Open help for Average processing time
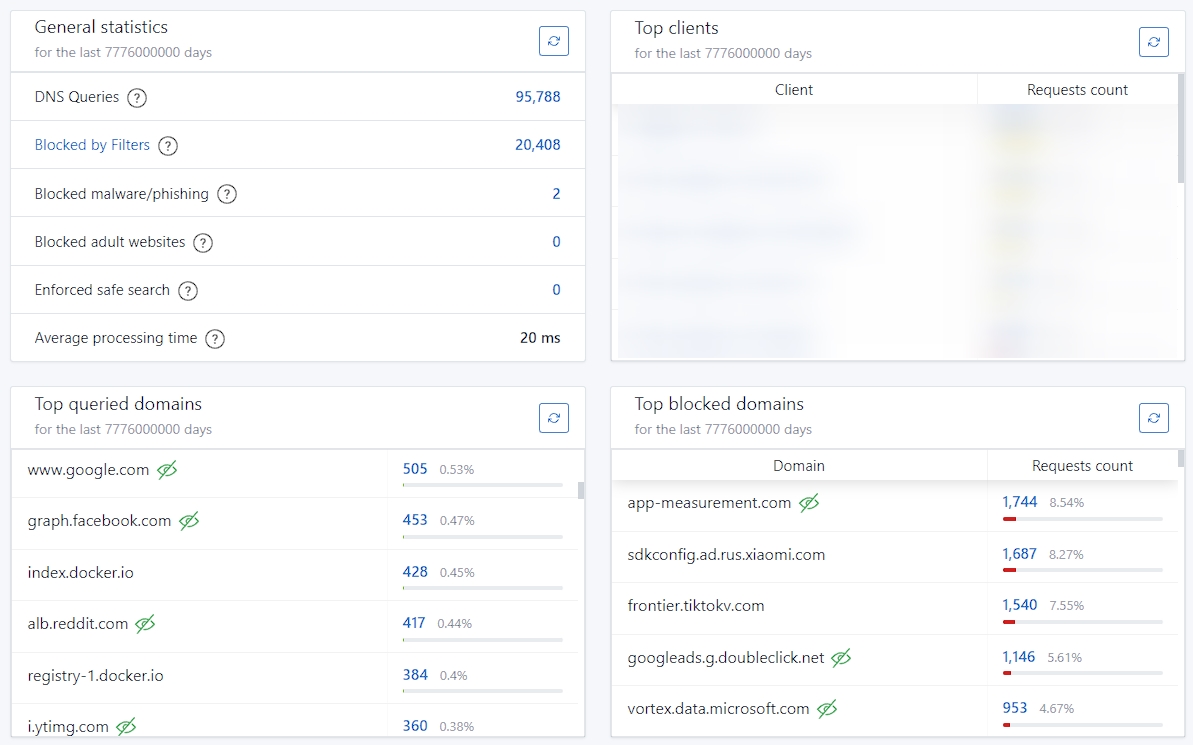This screenshot has width=1193, height=745. tap(214, 339)
